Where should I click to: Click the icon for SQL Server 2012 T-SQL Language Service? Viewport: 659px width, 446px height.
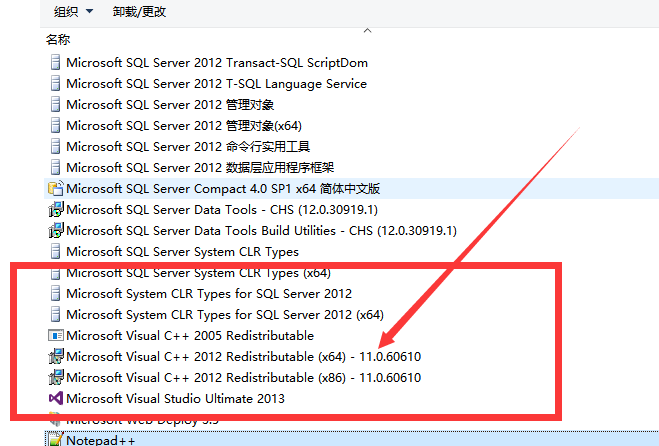point(55,83)
